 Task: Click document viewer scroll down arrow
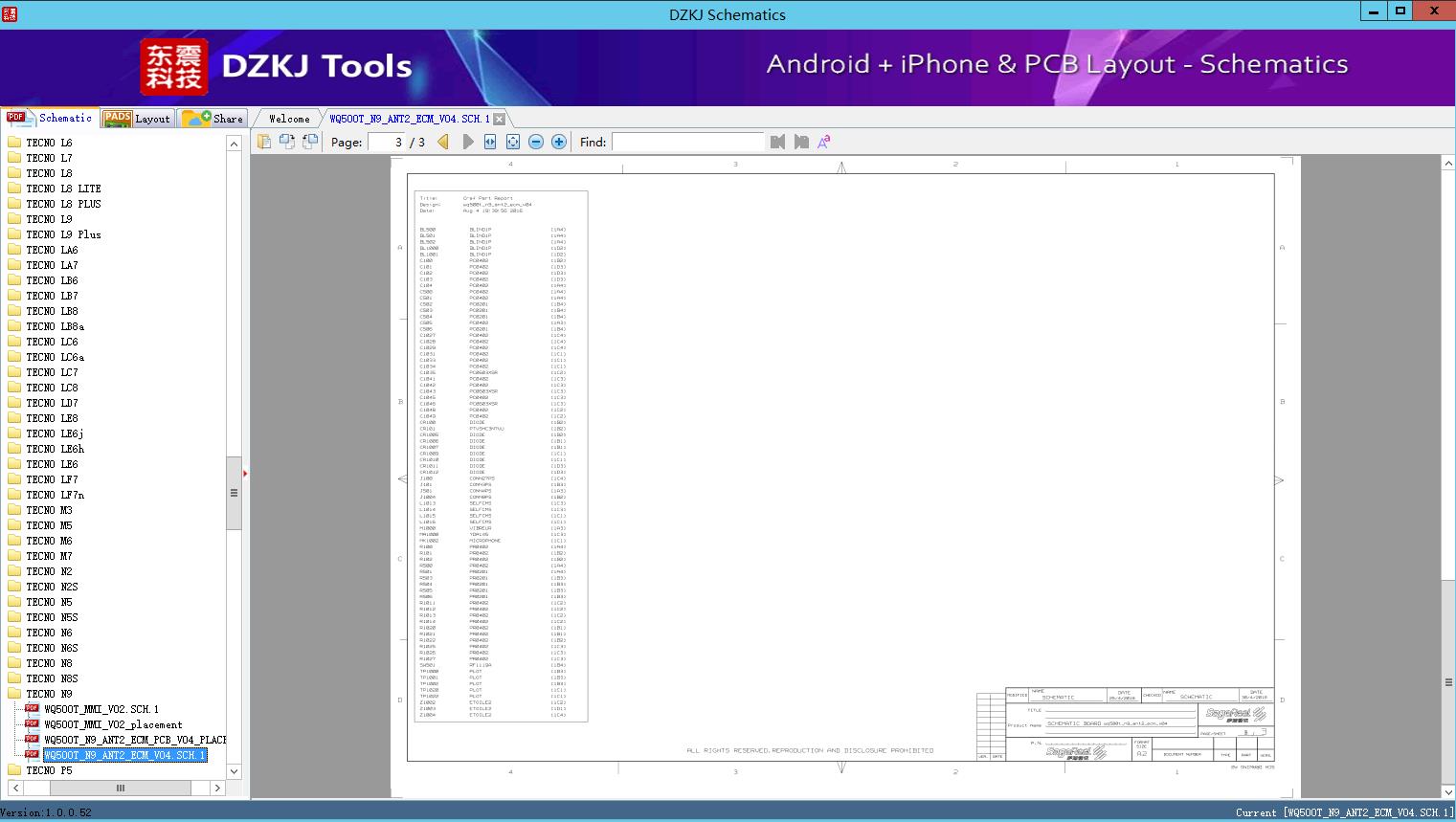(1448, 791)
